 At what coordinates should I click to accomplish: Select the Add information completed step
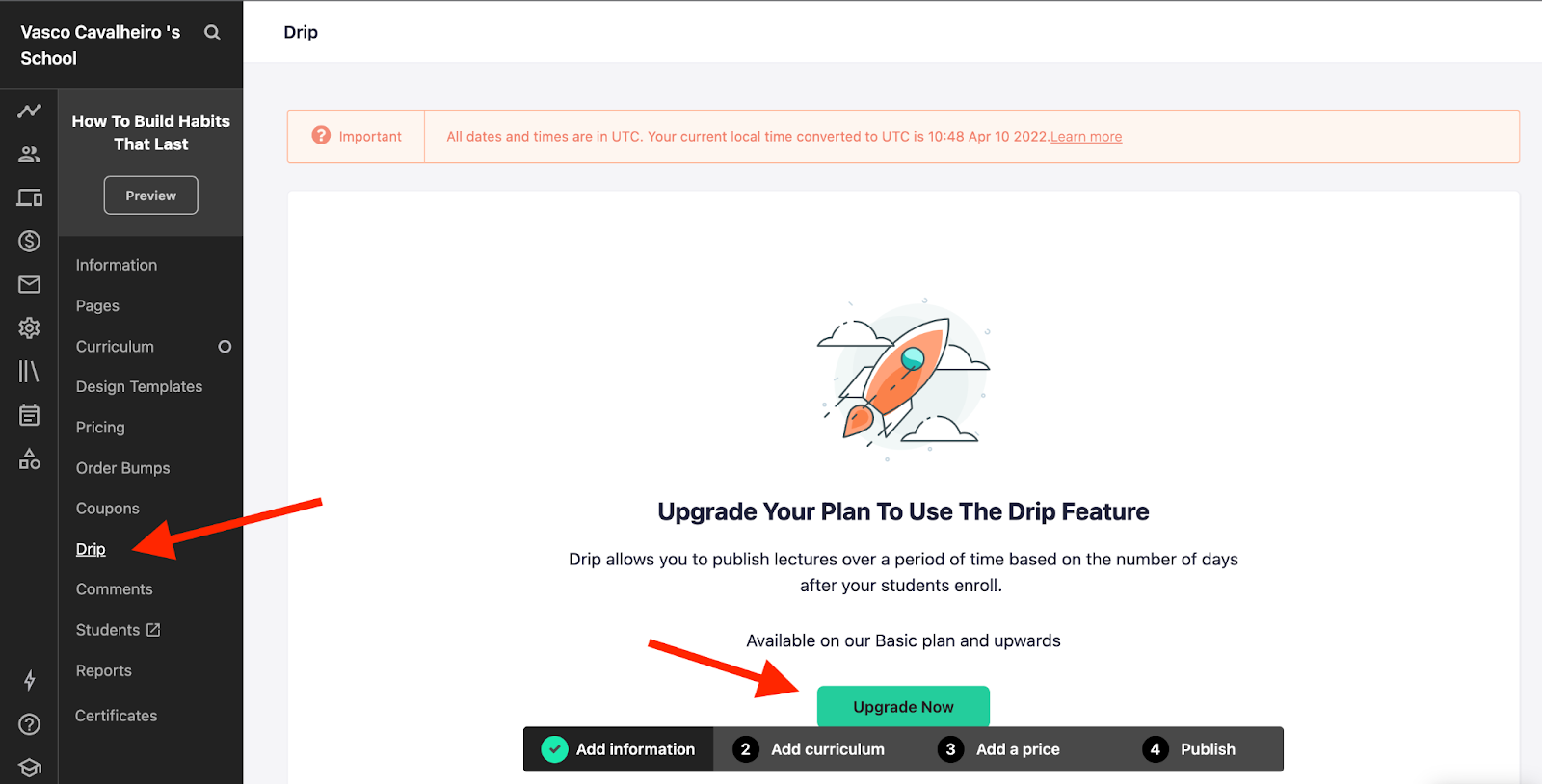(x=618, y=749)
